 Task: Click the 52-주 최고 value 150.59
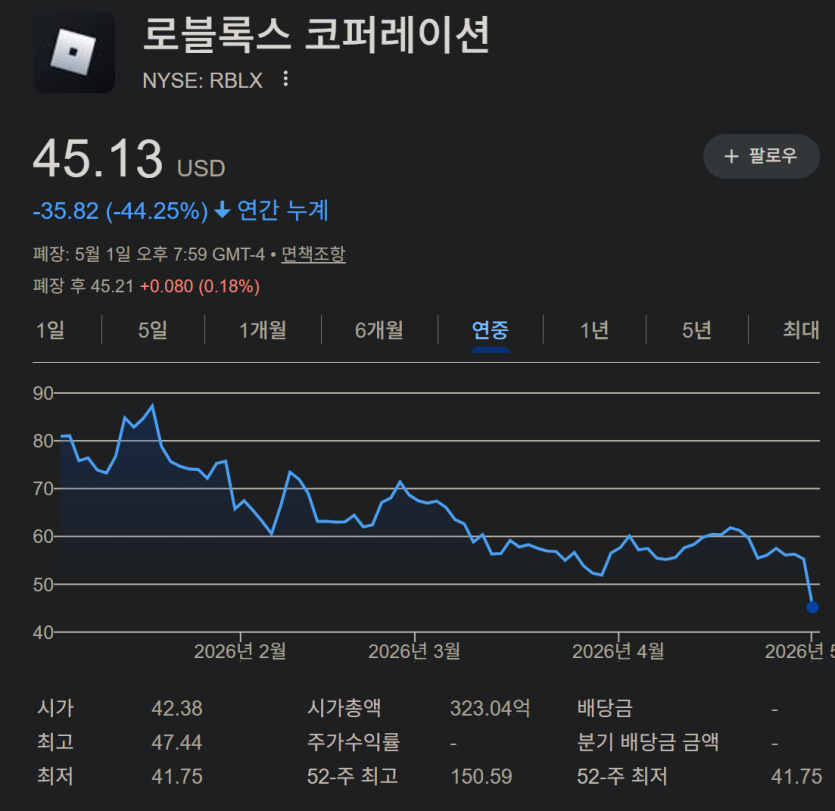click(481, 776)
